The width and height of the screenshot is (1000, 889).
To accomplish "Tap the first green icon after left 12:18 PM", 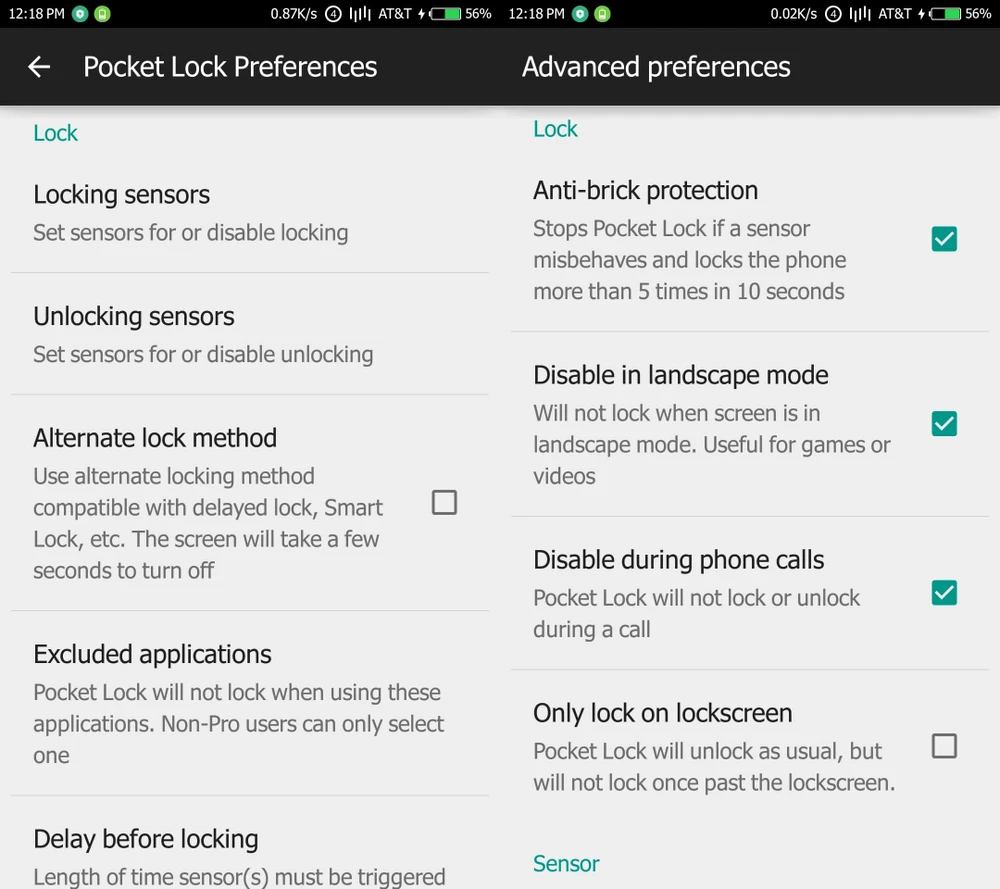I will (80, 14).
